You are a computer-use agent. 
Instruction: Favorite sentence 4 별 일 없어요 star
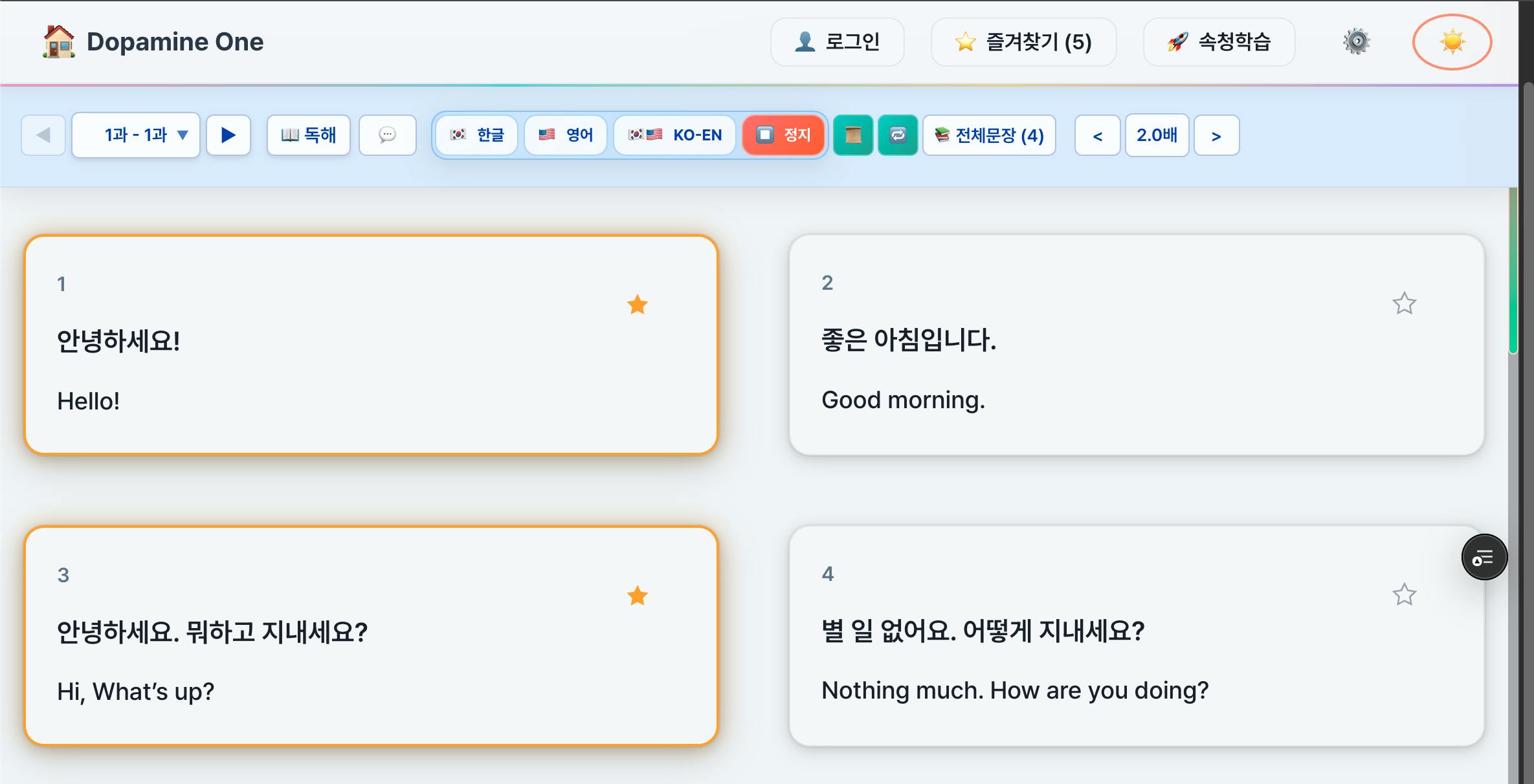point(1404,594)
